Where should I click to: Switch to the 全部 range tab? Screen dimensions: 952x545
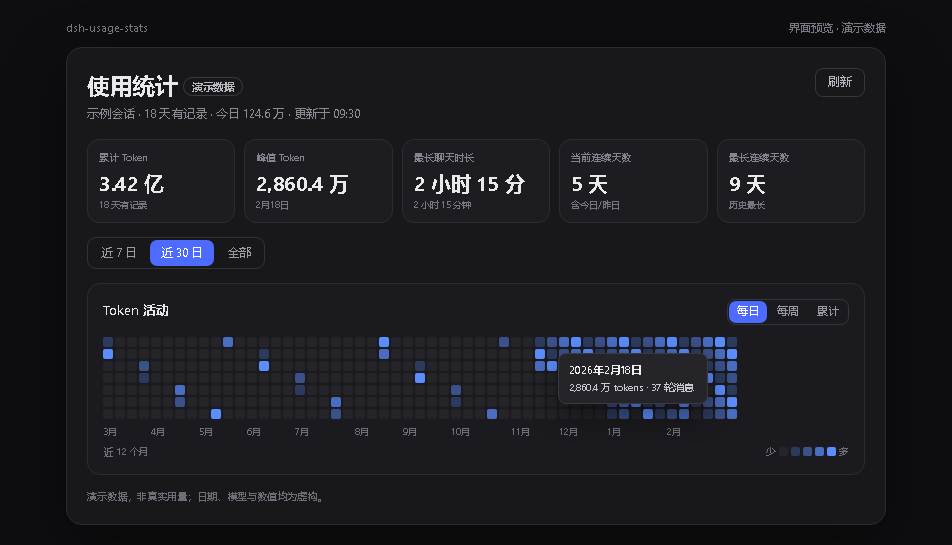click(x=239, y=252)
